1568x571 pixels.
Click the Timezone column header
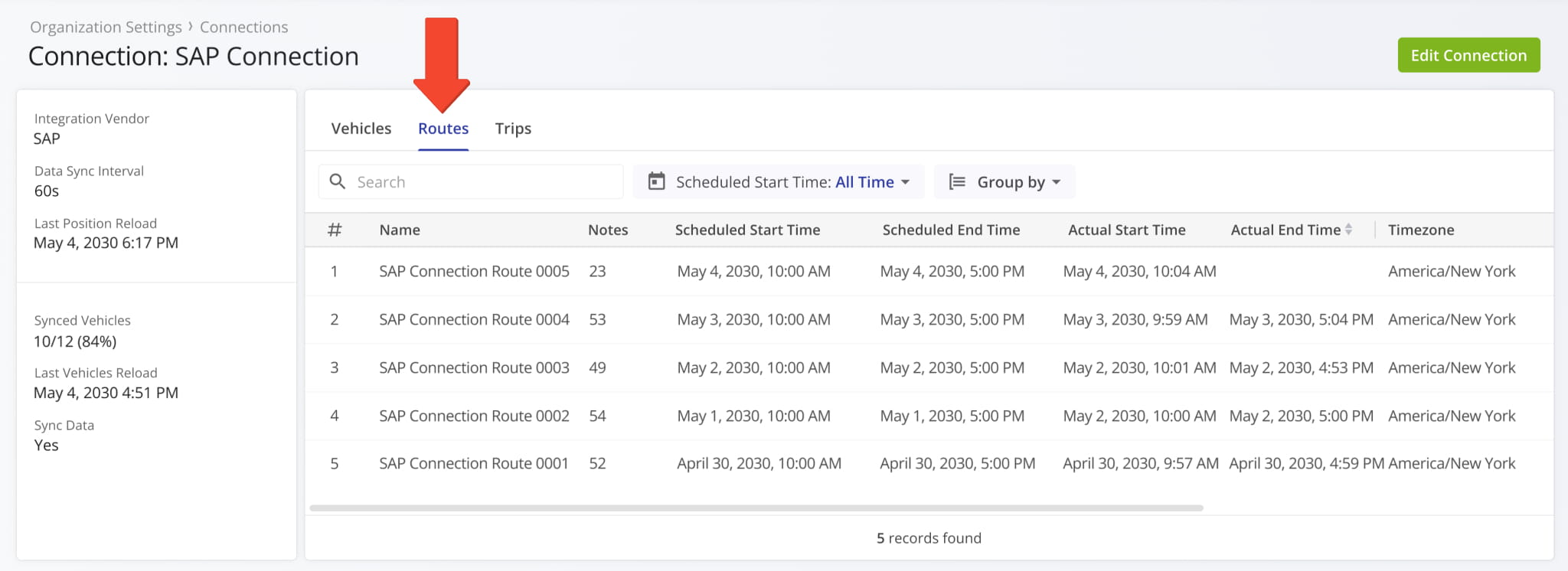point(1420,230)
